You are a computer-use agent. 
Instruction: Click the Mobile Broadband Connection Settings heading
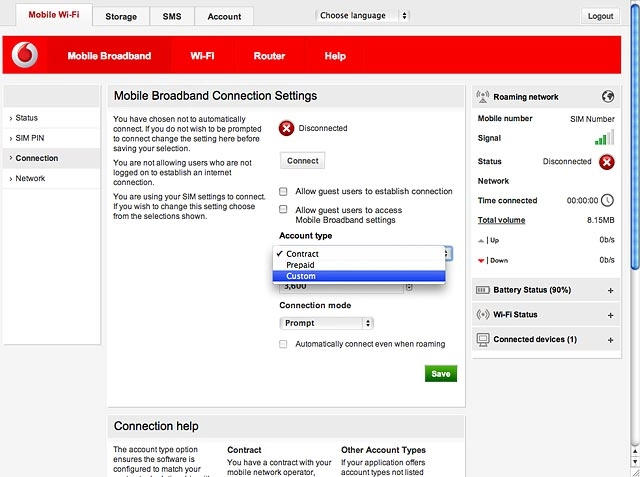215,96
